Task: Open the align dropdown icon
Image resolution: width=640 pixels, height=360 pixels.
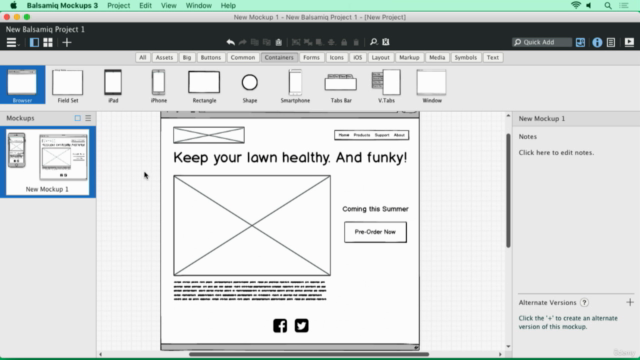Action: (331, 42)
